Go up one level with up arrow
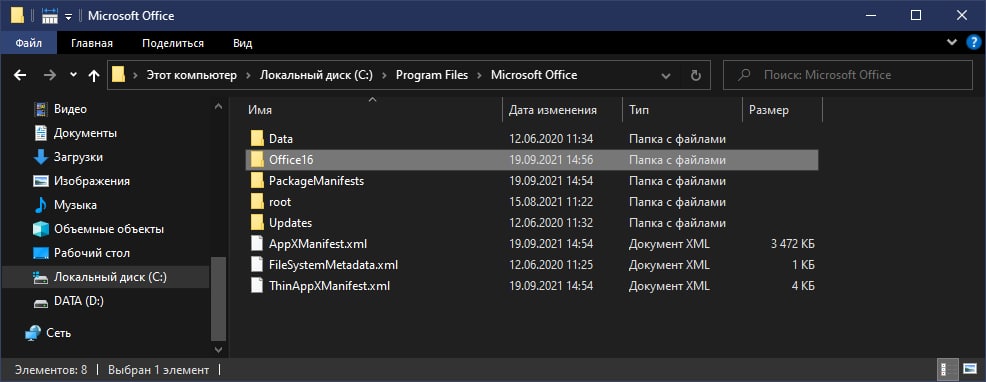The height and width of the screenshot is (382, 986). [x=94, y=76]
